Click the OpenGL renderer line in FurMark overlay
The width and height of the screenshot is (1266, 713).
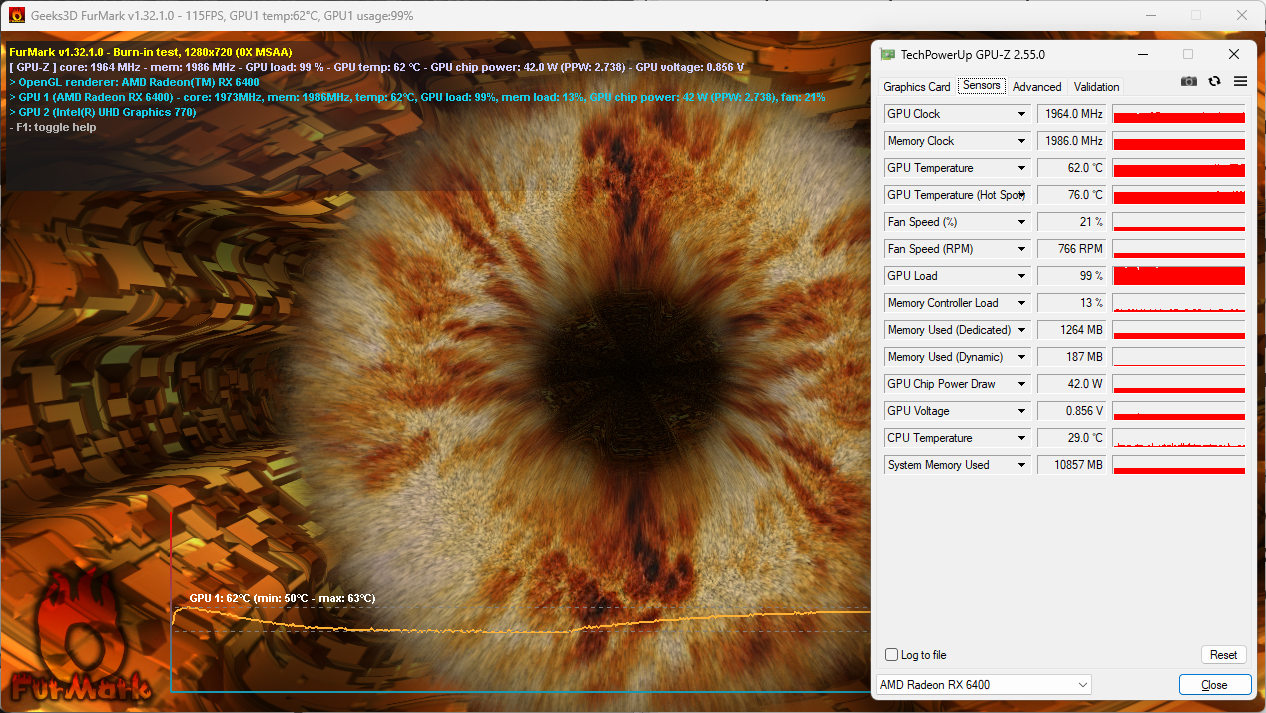(x=134, y=82)
